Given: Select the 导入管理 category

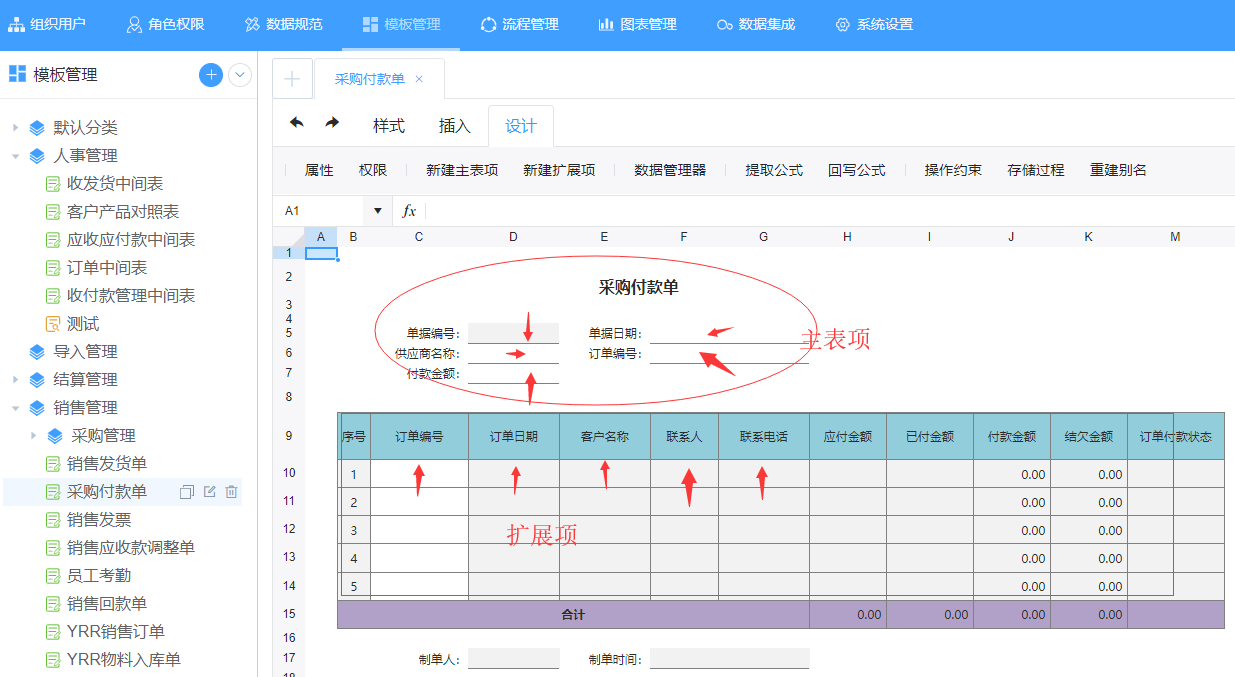Looking at the screenshot, I should click(85, 352).
